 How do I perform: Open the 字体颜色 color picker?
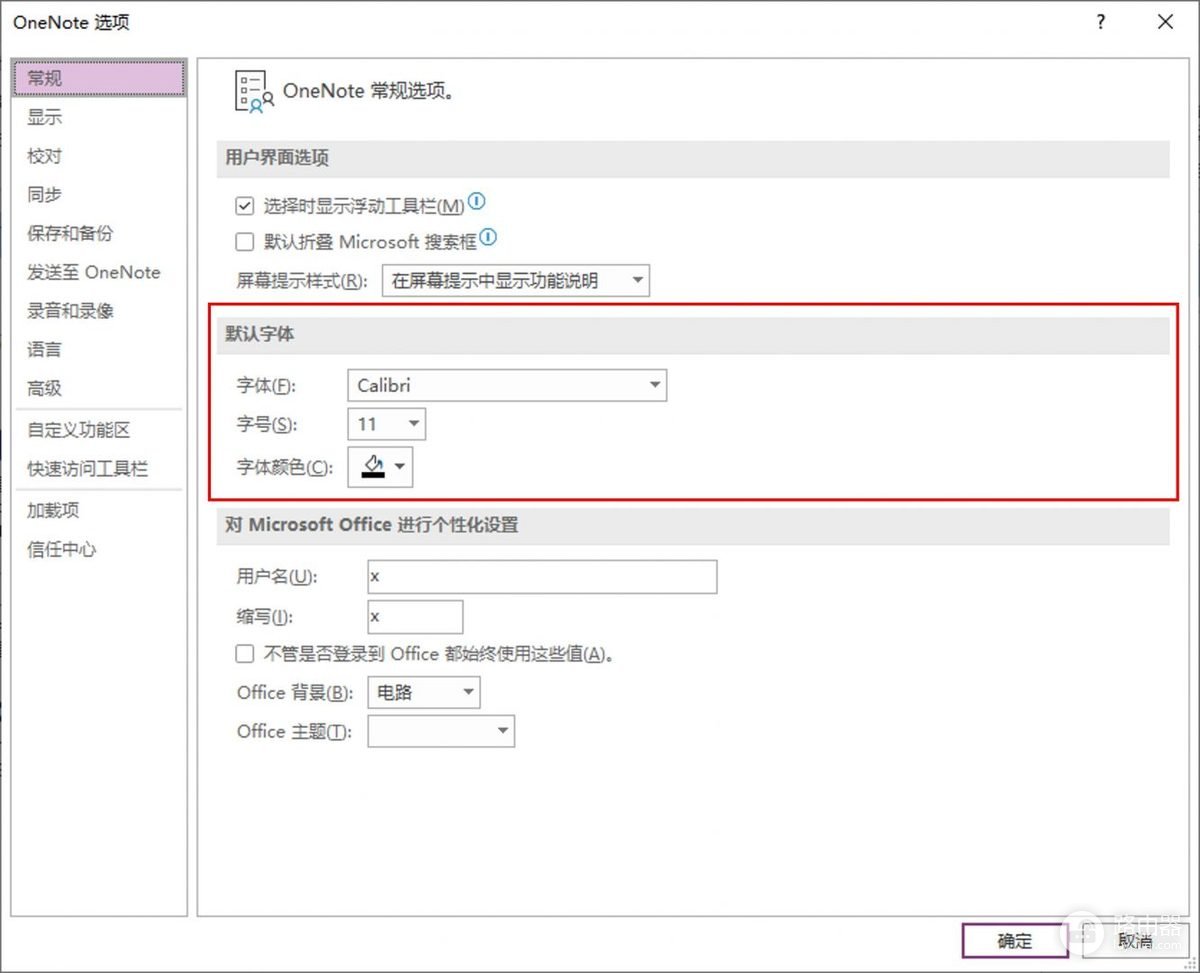[380, 467]
